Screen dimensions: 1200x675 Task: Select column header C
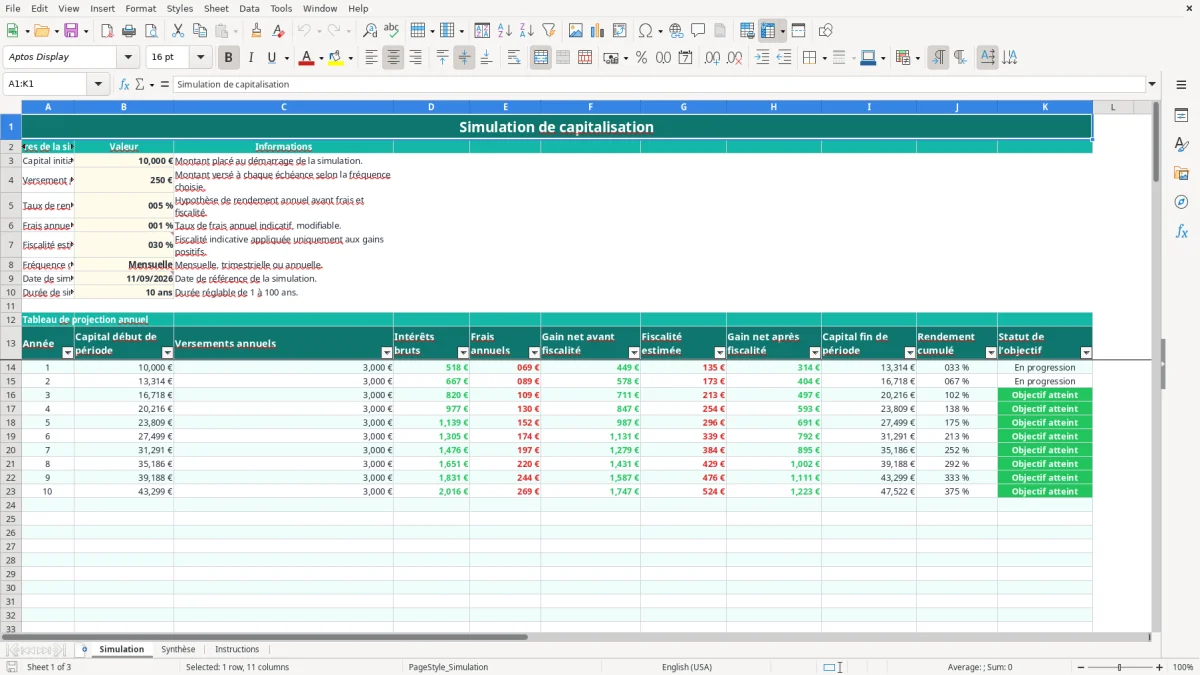point(283,107)
